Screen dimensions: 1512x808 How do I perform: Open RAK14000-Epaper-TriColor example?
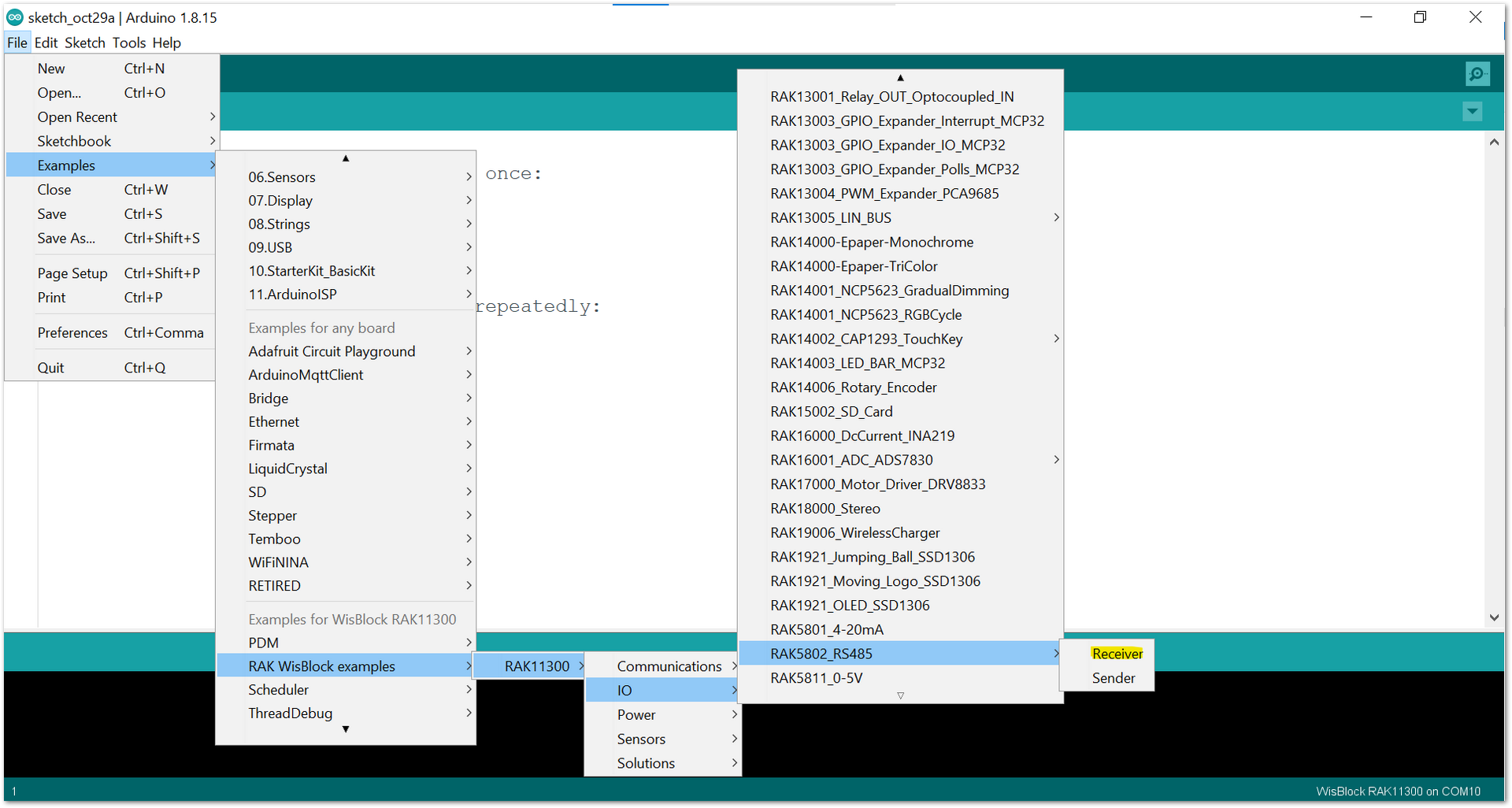pyautogui.click(x=900, y=266)
